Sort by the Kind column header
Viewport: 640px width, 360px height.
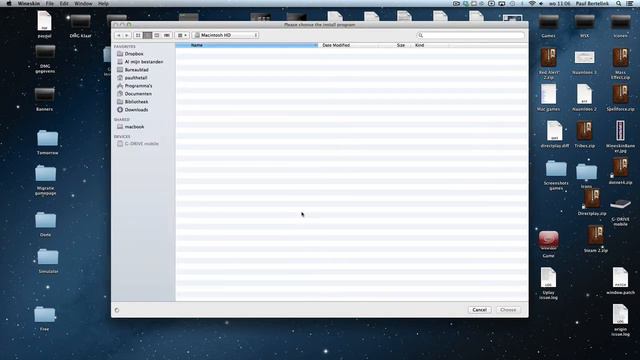point(431,45)
